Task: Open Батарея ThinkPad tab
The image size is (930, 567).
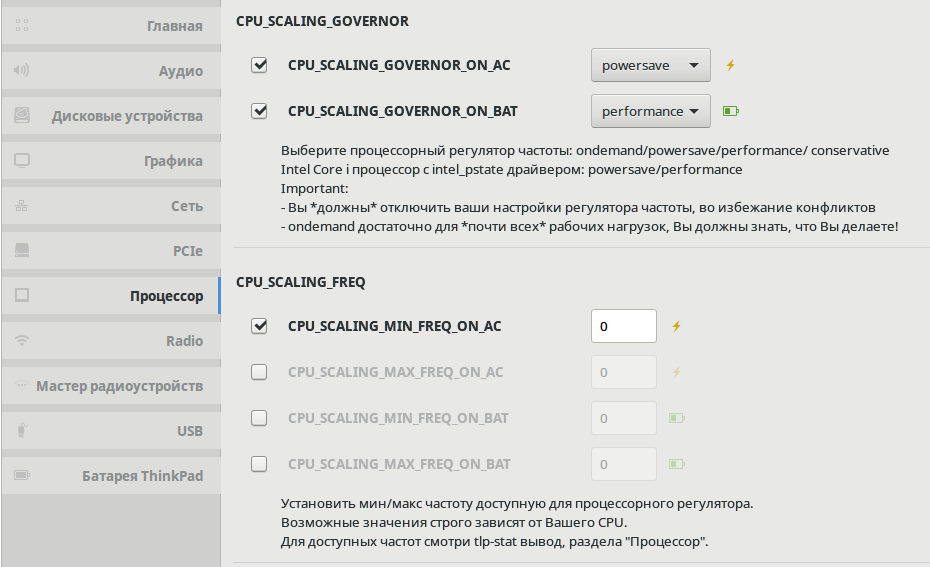Action: [x=111, y=476]
